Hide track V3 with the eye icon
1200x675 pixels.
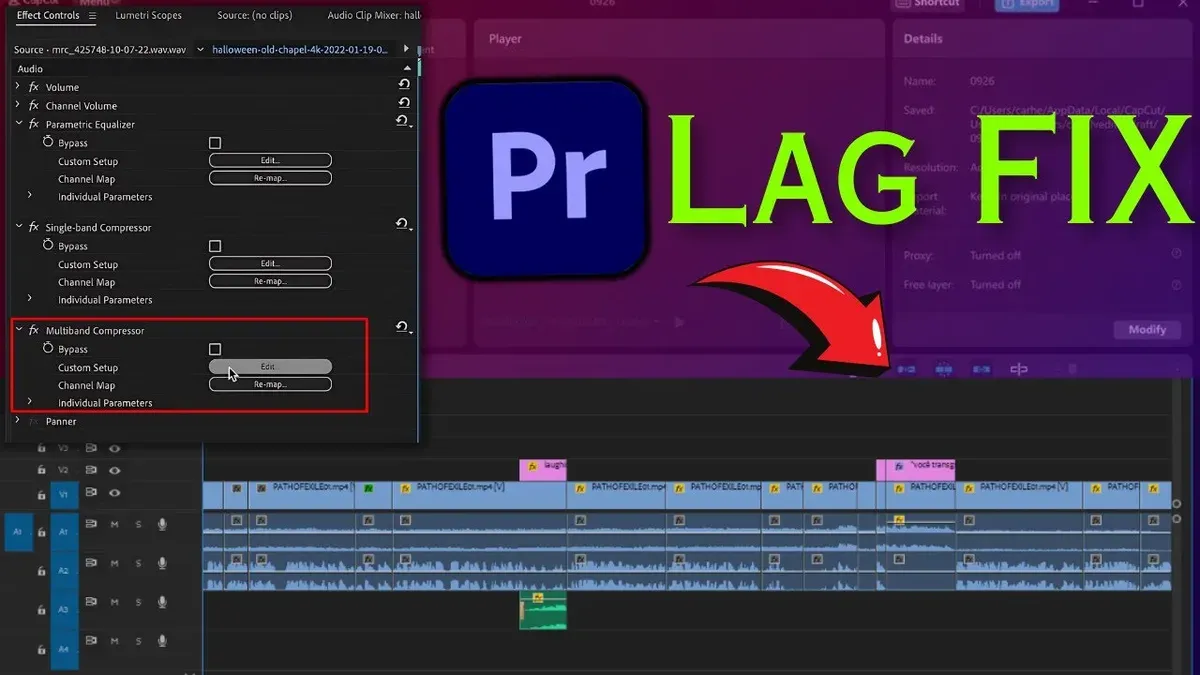[115, 449]
